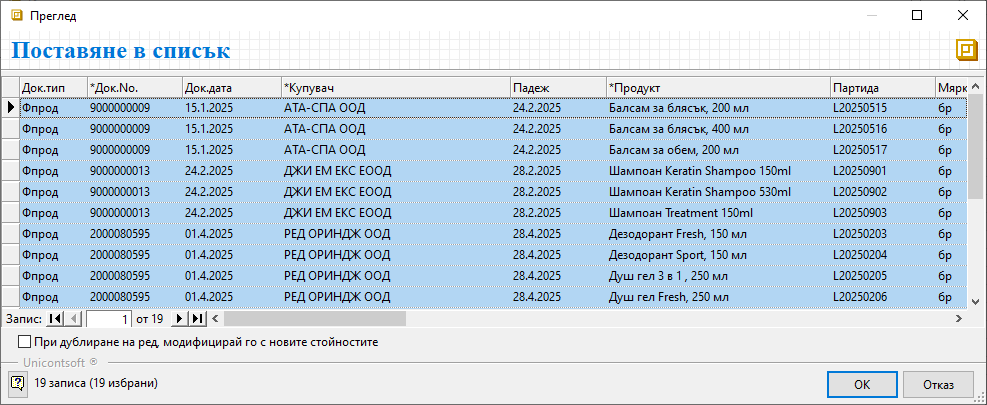987x405 pixels.
Task: Go to next record in navigator
Action: click(x=180, y=319)
